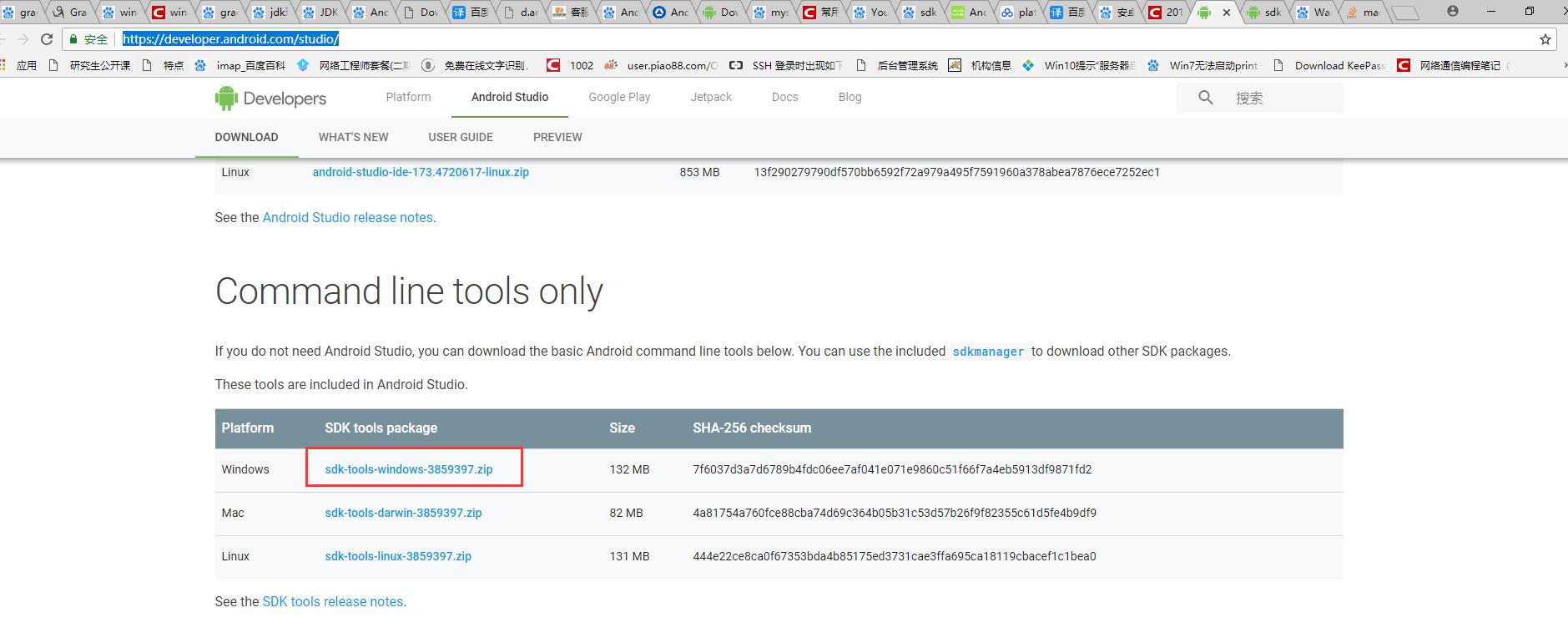Download sdk-tools-linux-3859397.zip
Image resolution: width=1568 pixels, height=633 pixels.
pos(398,556)
